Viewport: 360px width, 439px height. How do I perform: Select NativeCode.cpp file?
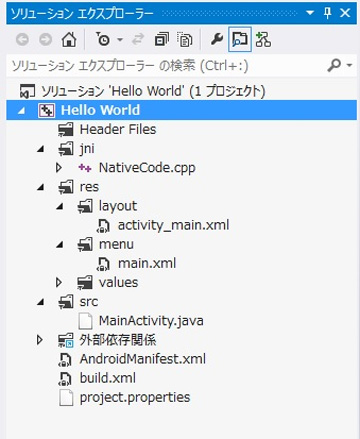[147, 168]
